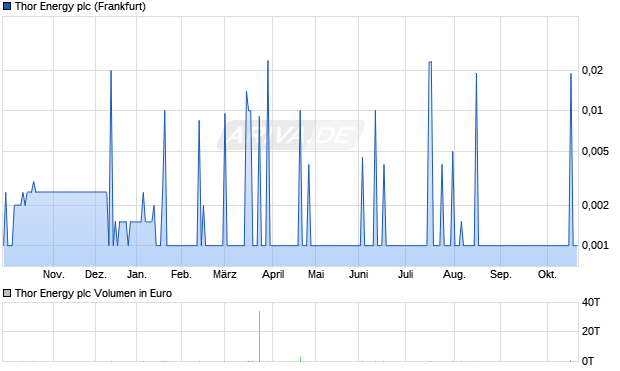This screenshot has width=620, height=371.
Task: Click the '0,005' price axis value
Action: pyautogui.click(x=595, y=151)
